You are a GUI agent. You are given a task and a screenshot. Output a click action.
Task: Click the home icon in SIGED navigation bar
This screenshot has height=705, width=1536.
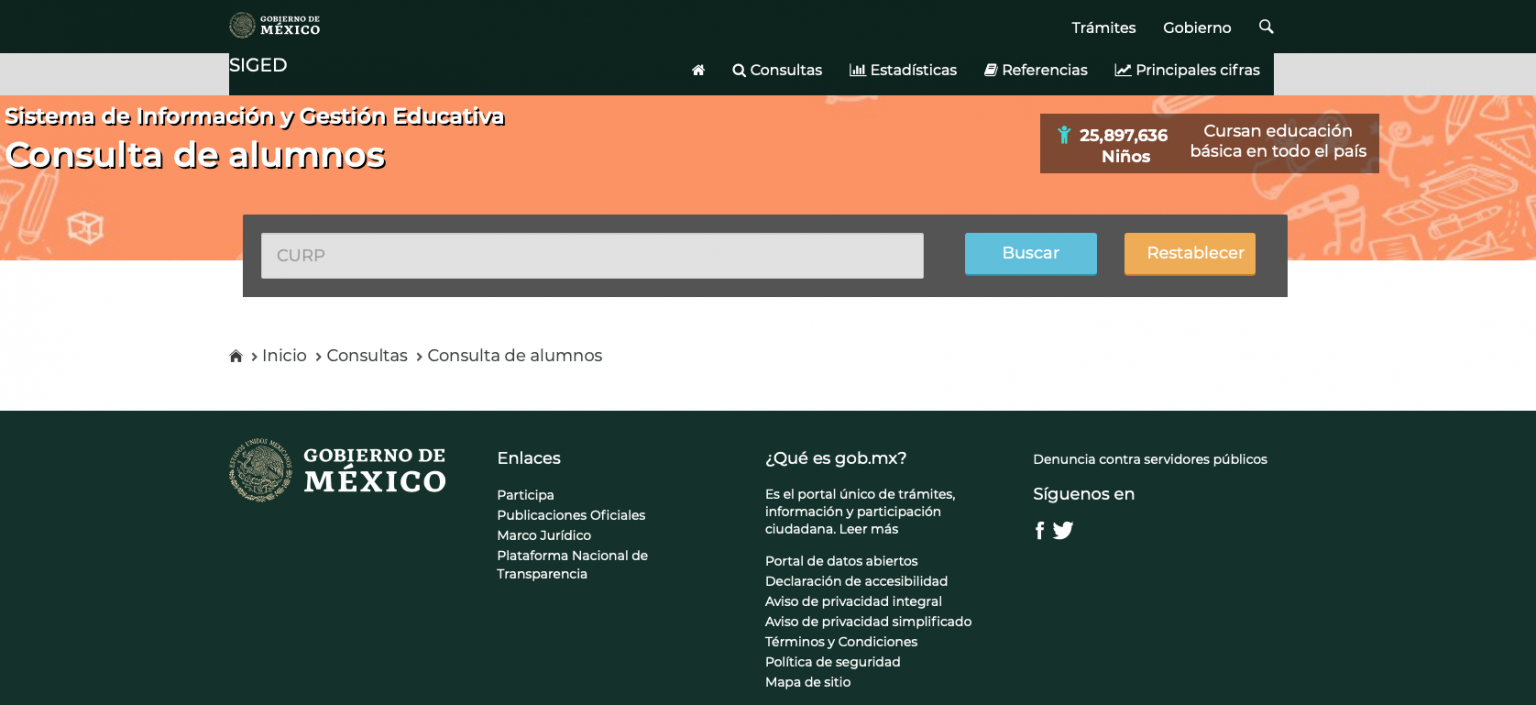tap(698, 70)
